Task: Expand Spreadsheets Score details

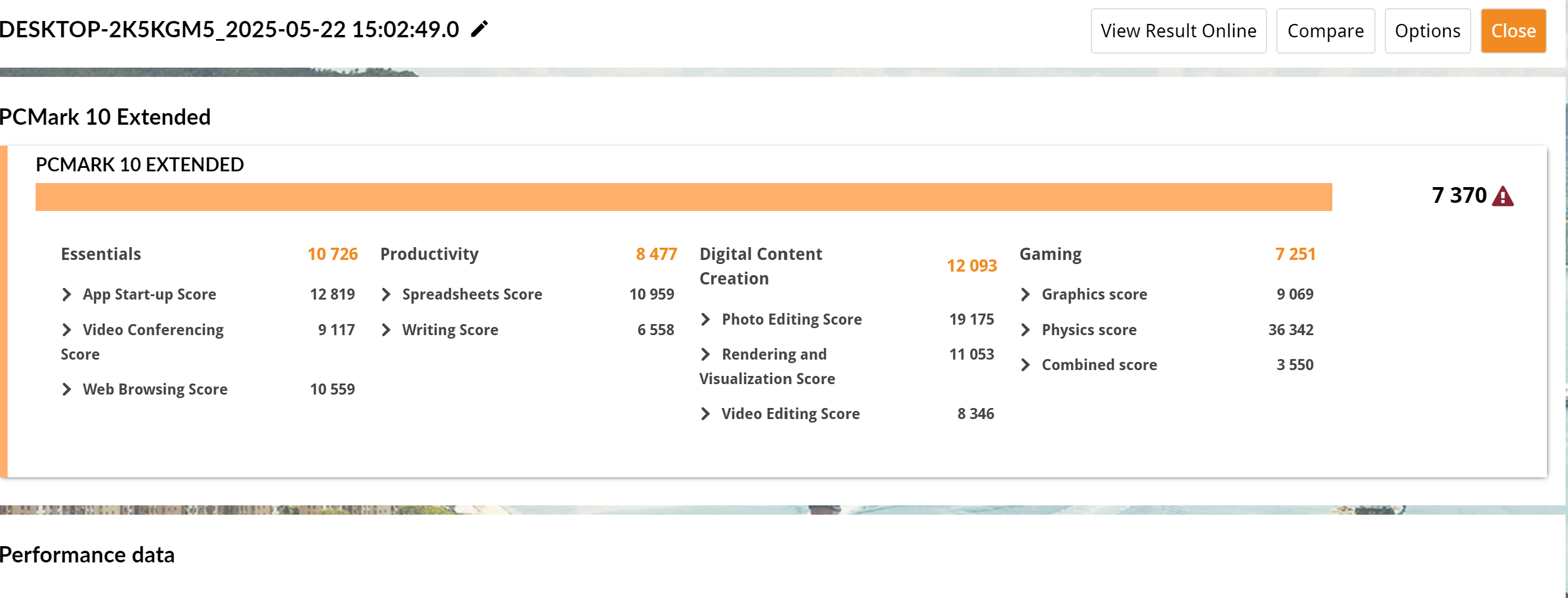Action: pos(386,294)
